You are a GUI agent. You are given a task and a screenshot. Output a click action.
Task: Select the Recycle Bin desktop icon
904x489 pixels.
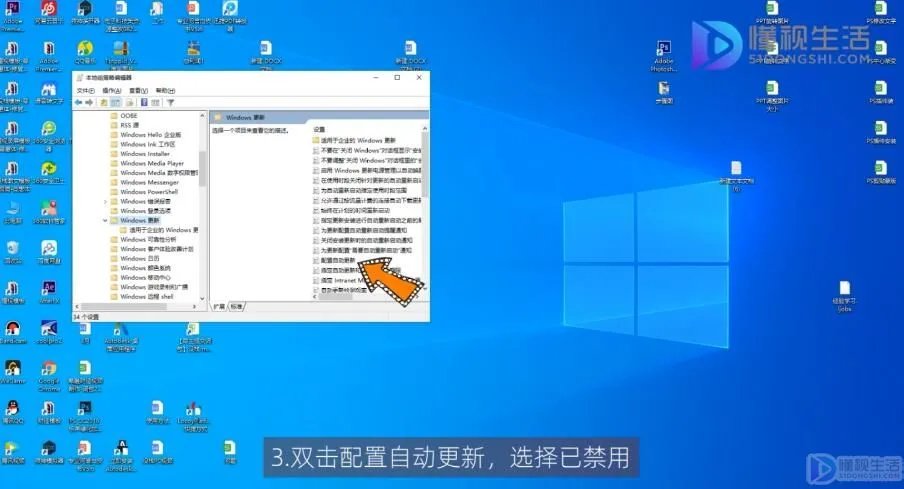coord(13,253)
